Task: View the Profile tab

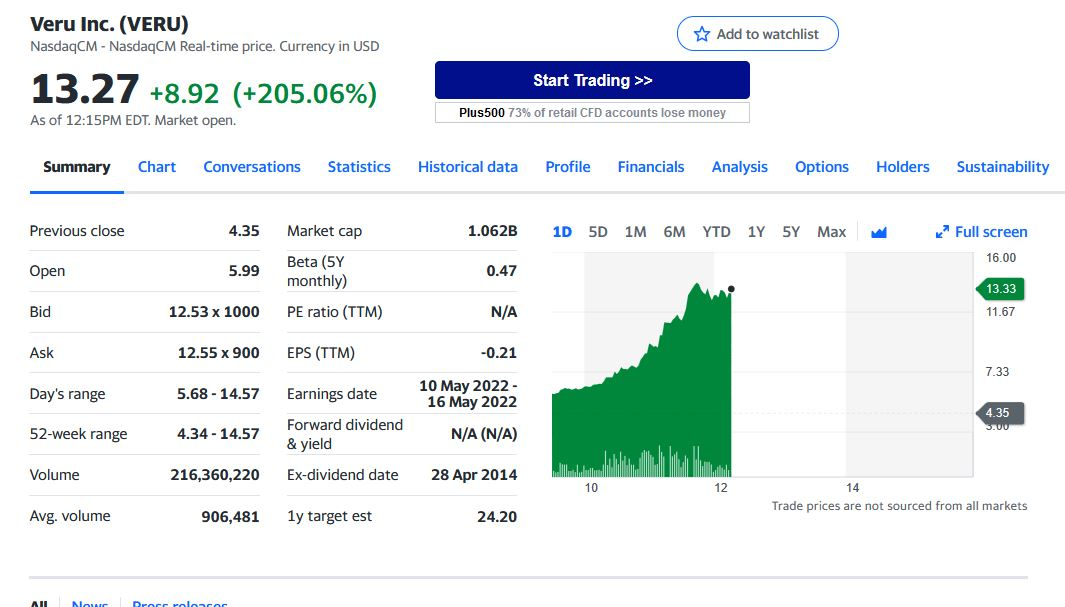Action: [x=568, y=167]
